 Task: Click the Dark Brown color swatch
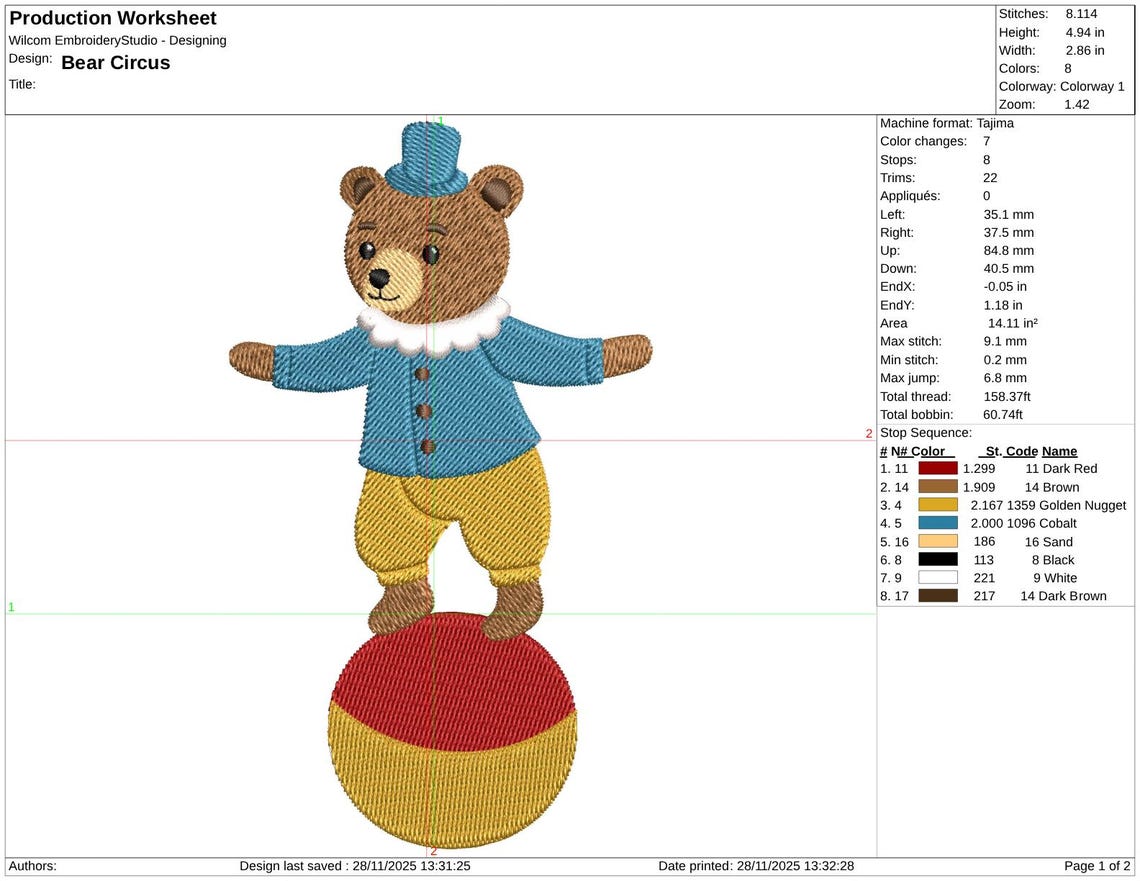(x=938, y=596)
